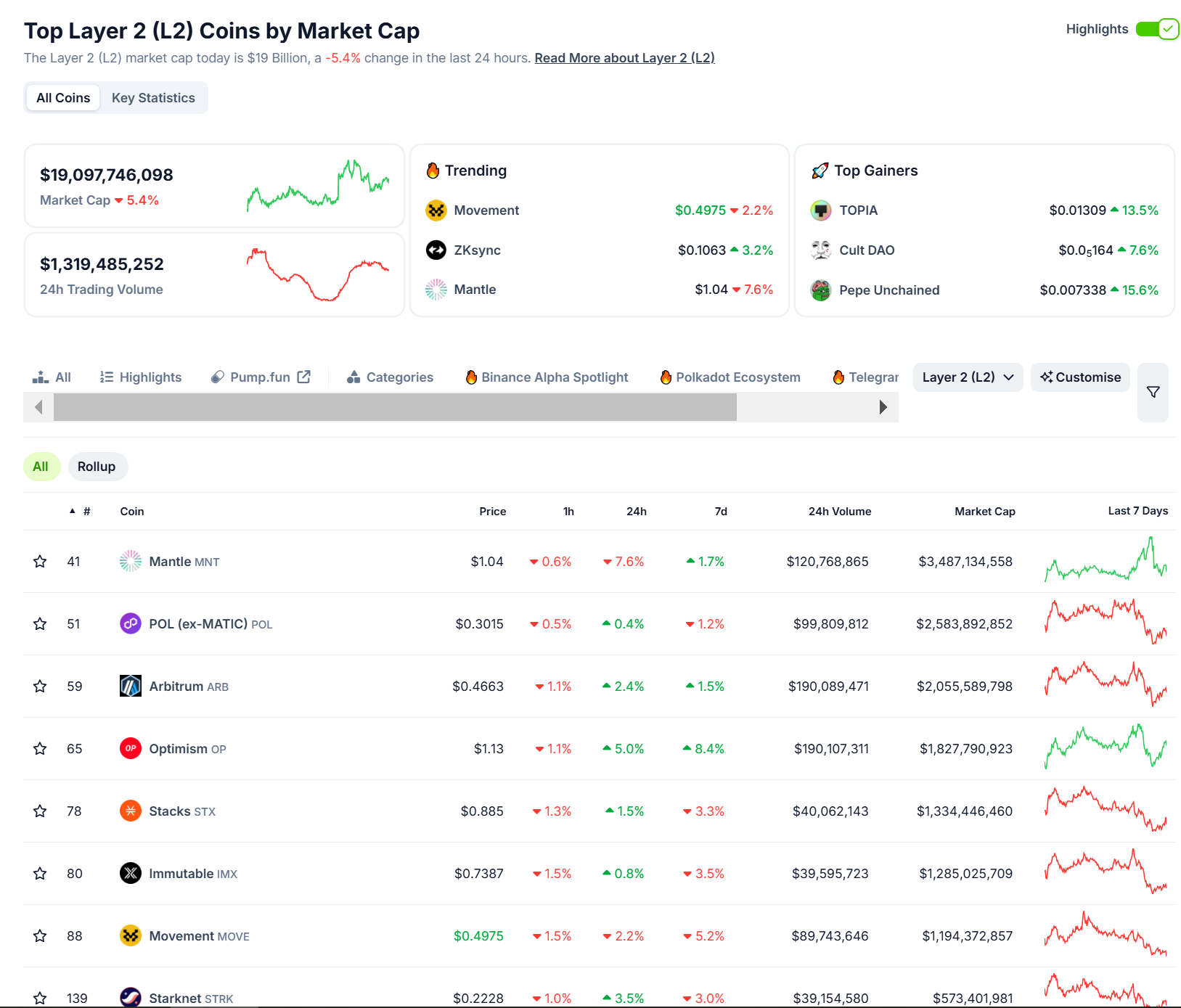
Task: Toggle the Highlights switch off
Action: pyautogui.click(x=1157, y=29)
